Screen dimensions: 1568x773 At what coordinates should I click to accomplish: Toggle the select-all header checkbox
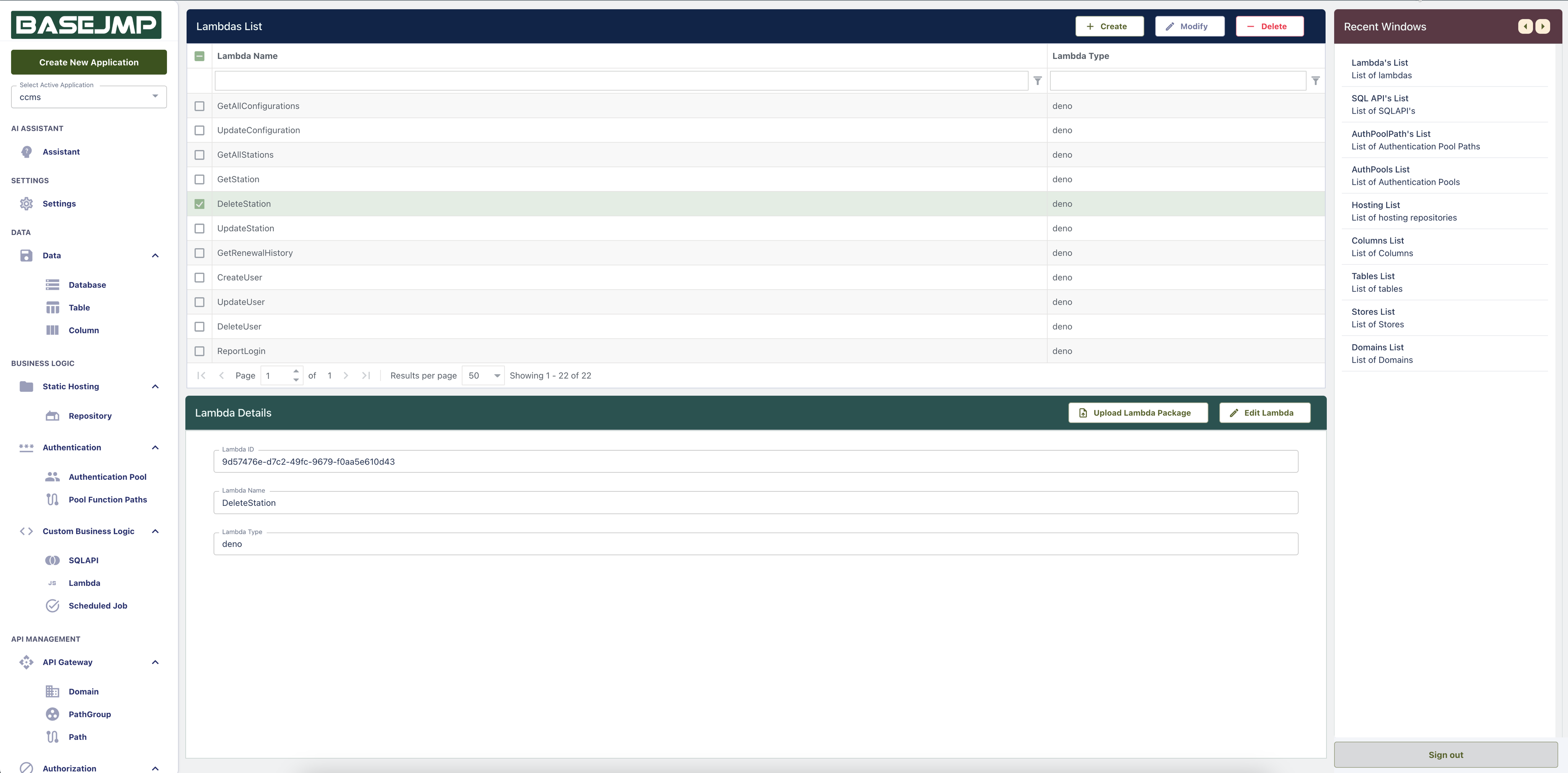(x=199, y=56)
